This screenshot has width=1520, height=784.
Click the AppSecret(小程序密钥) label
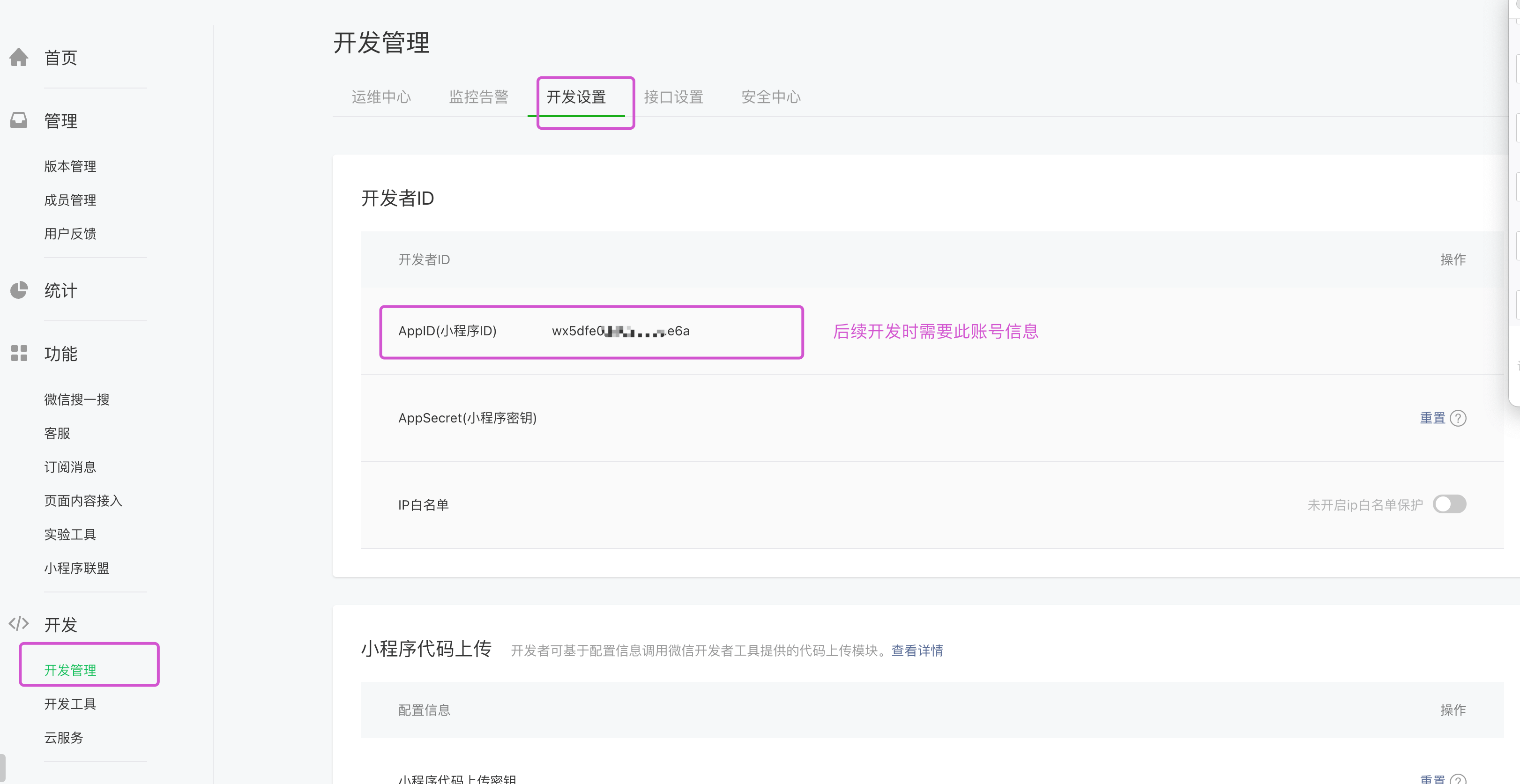(x=467, y=418)
